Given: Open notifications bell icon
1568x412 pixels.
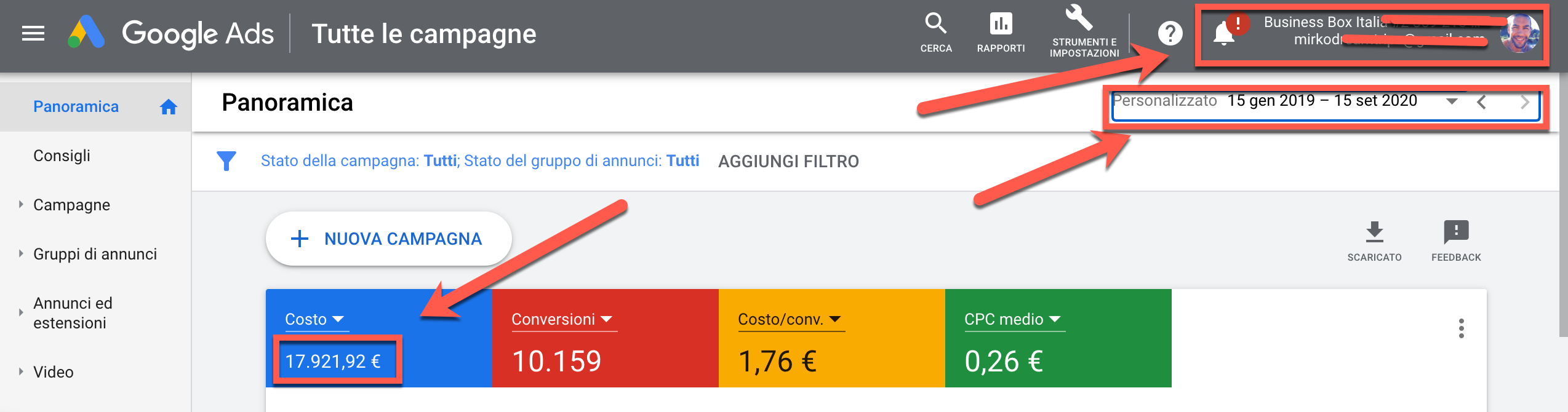Looking at the screenshot, I should click(1223, 34).
